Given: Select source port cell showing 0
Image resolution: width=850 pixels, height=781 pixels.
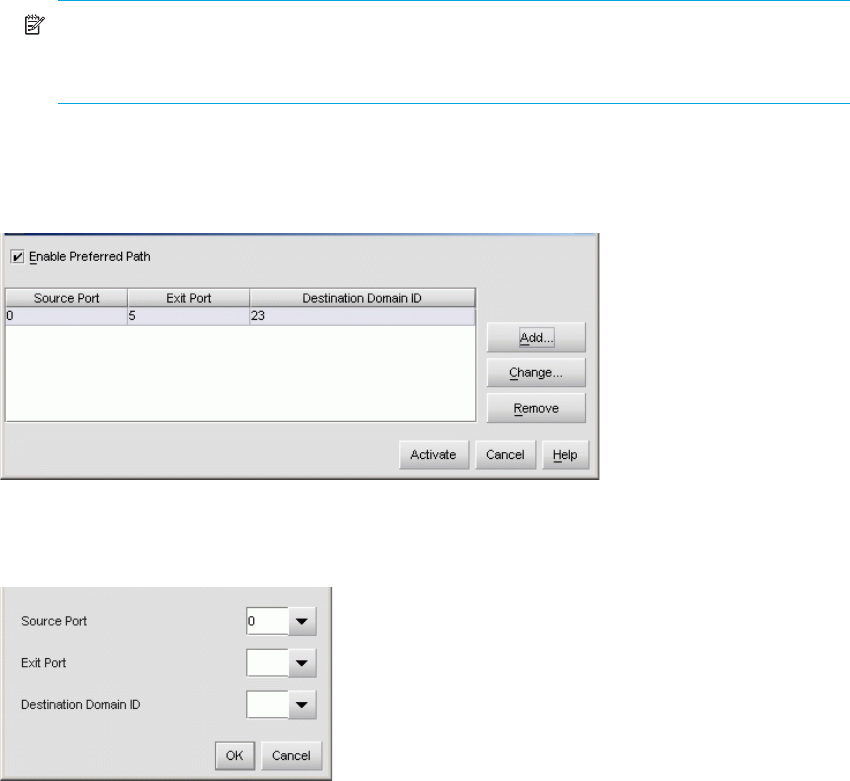Looking at the screenshot, I should point(67,316).
